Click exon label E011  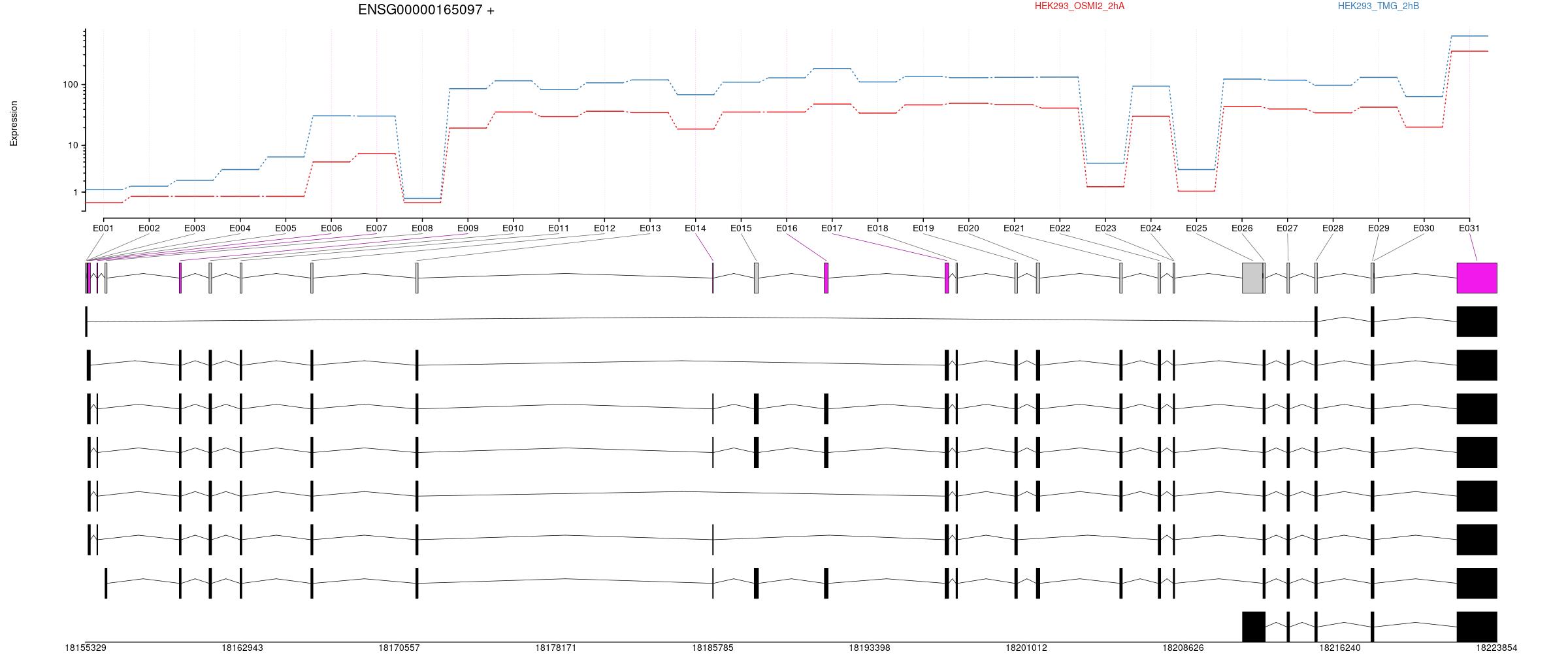(559, 228)
